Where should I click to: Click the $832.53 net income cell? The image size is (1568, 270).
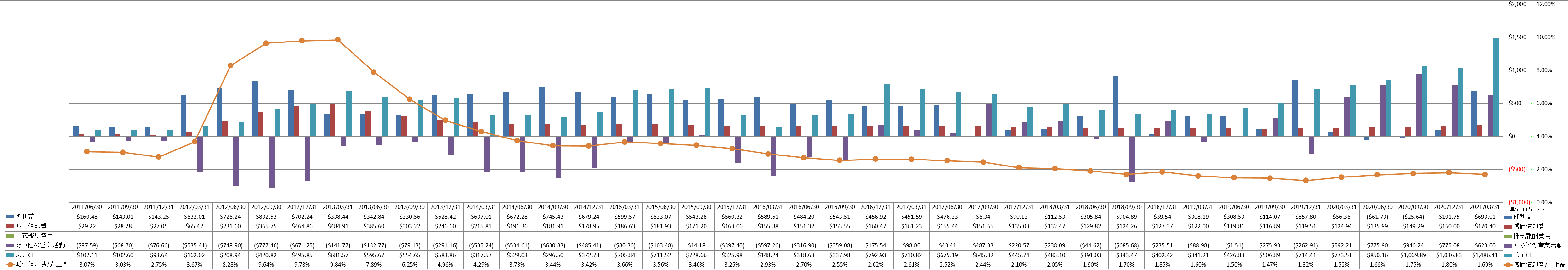(267, 217)
